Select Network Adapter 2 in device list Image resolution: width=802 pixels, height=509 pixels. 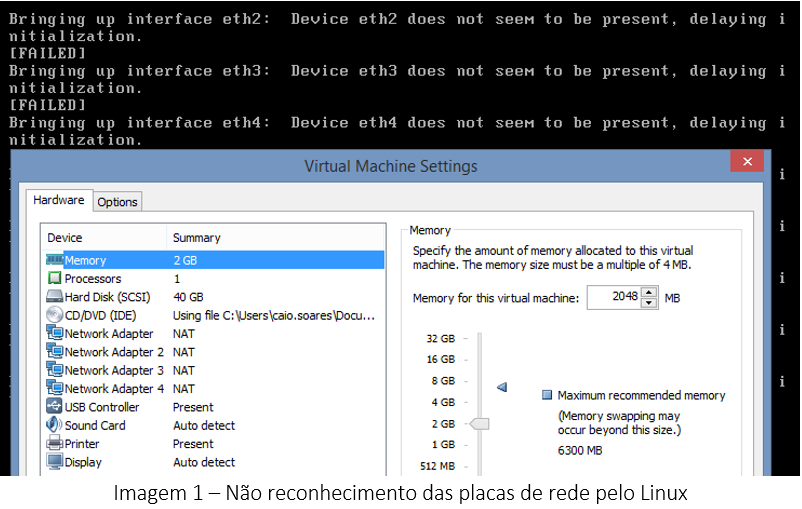click(x=113, y=352)
